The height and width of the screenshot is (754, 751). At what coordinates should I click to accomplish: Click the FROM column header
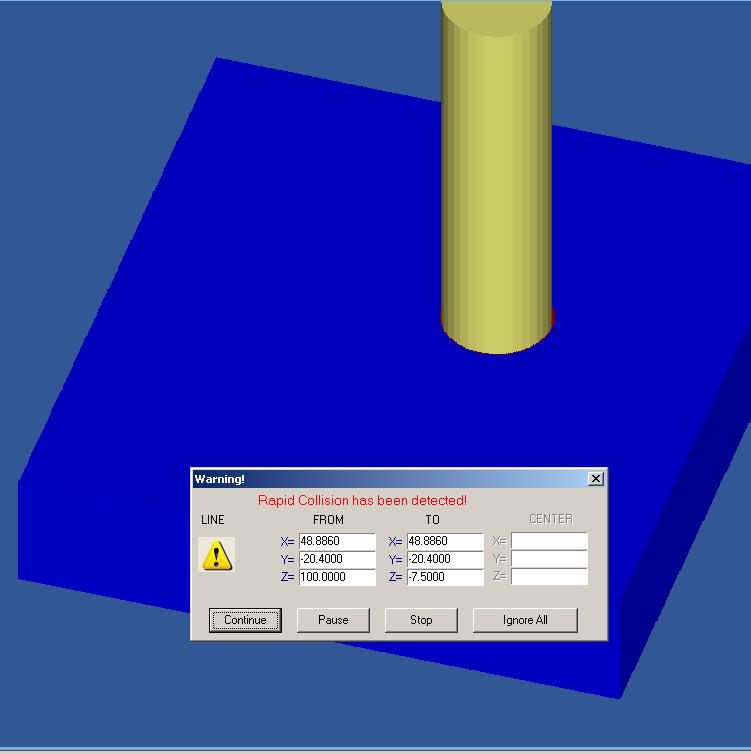[x=328, y=520]
